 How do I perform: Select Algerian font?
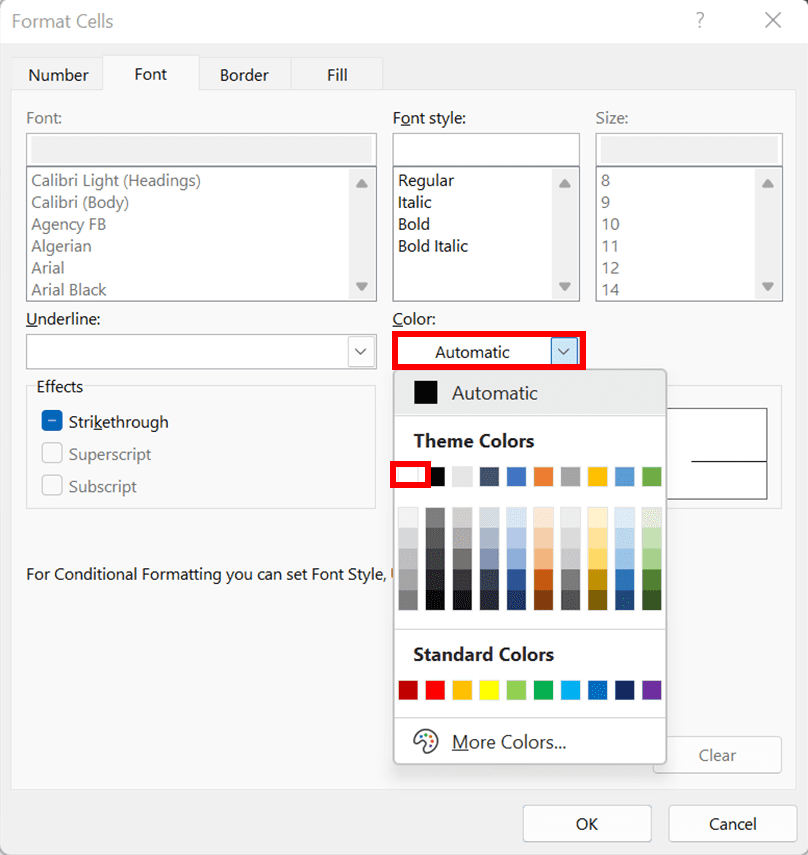61,246
